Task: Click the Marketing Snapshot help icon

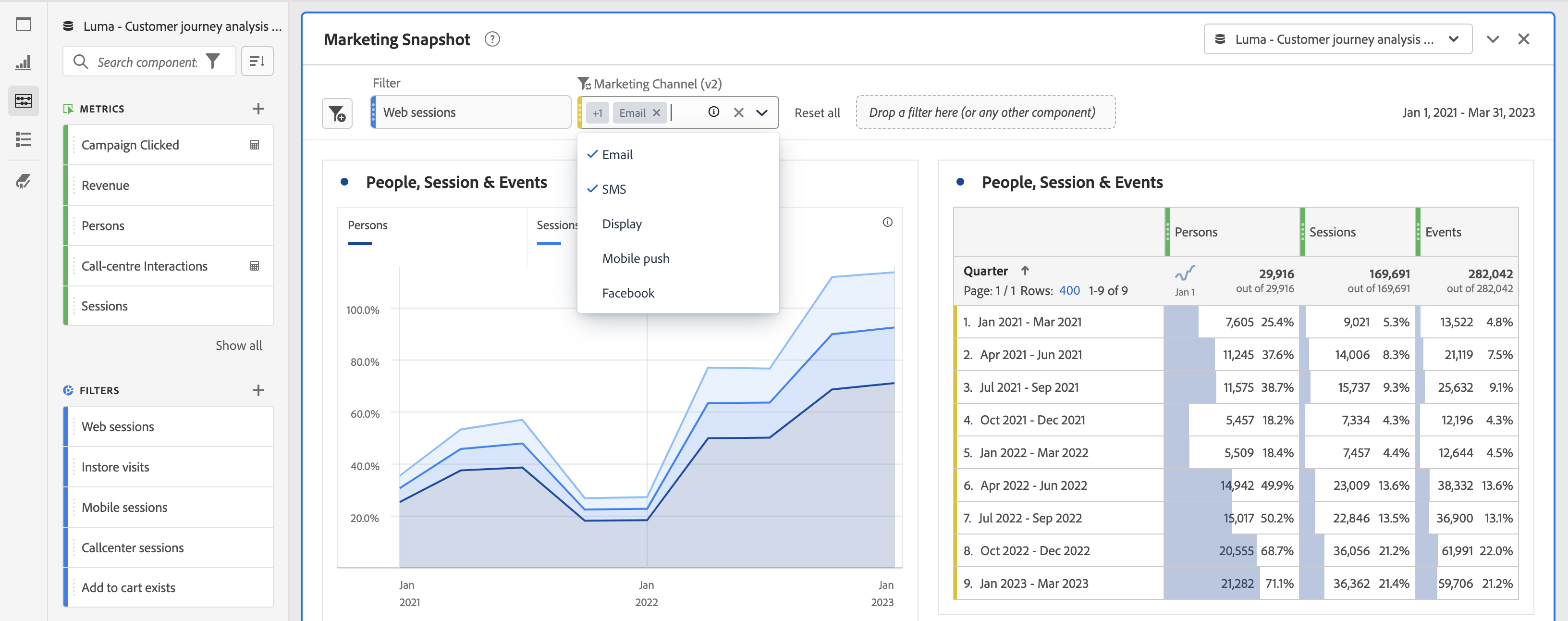Action: pyautogui.click(x=492, y=39)
